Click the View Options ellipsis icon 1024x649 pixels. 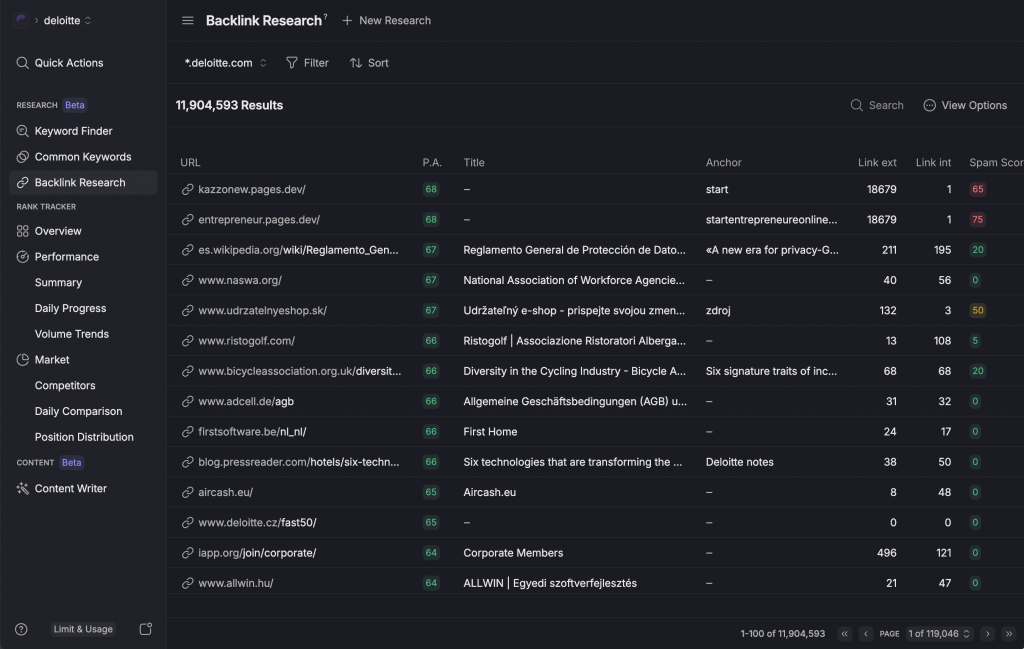coord(929,105)
